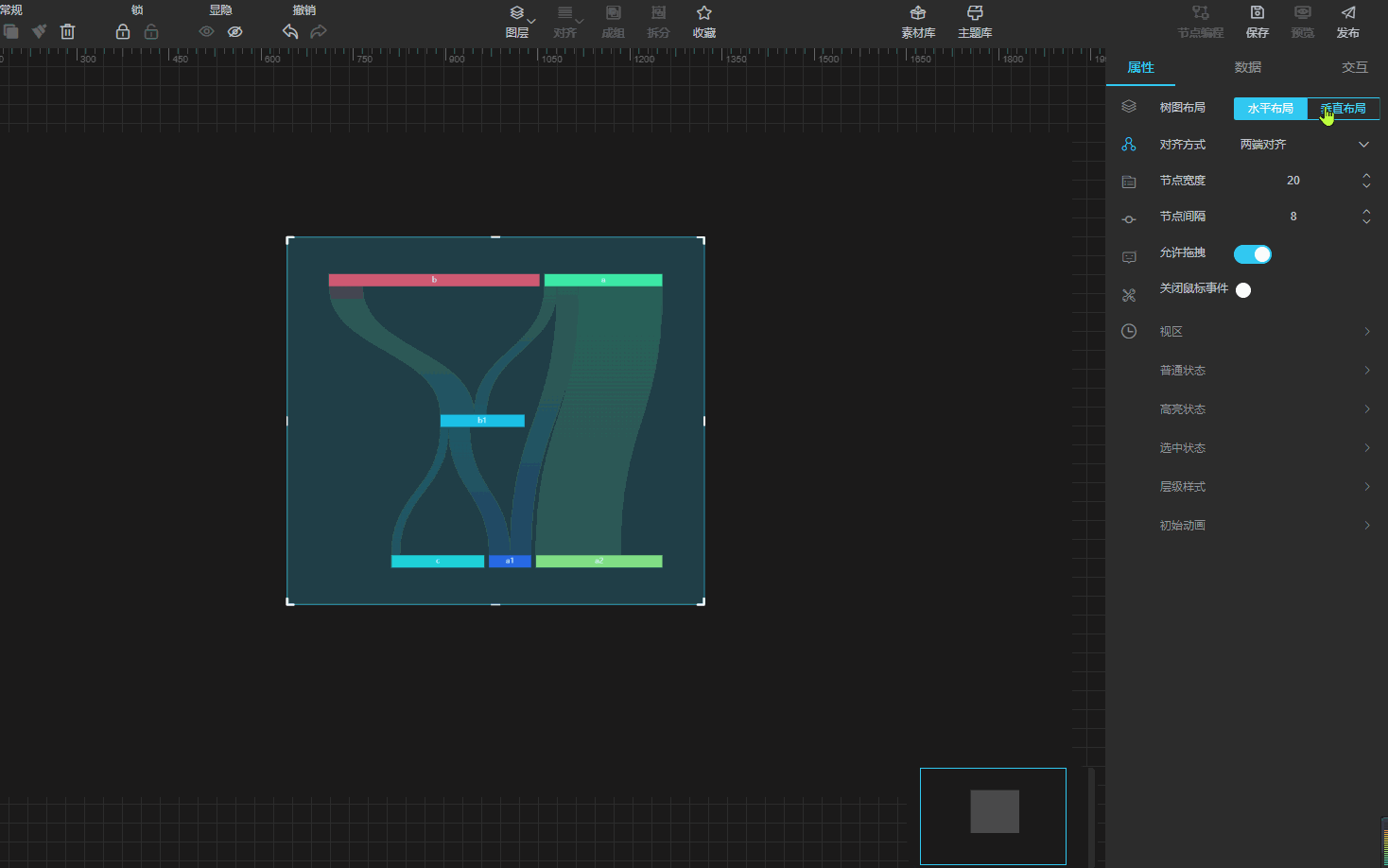Click the copy icon under 常规
1388x868 pixels.
(11, 31)
